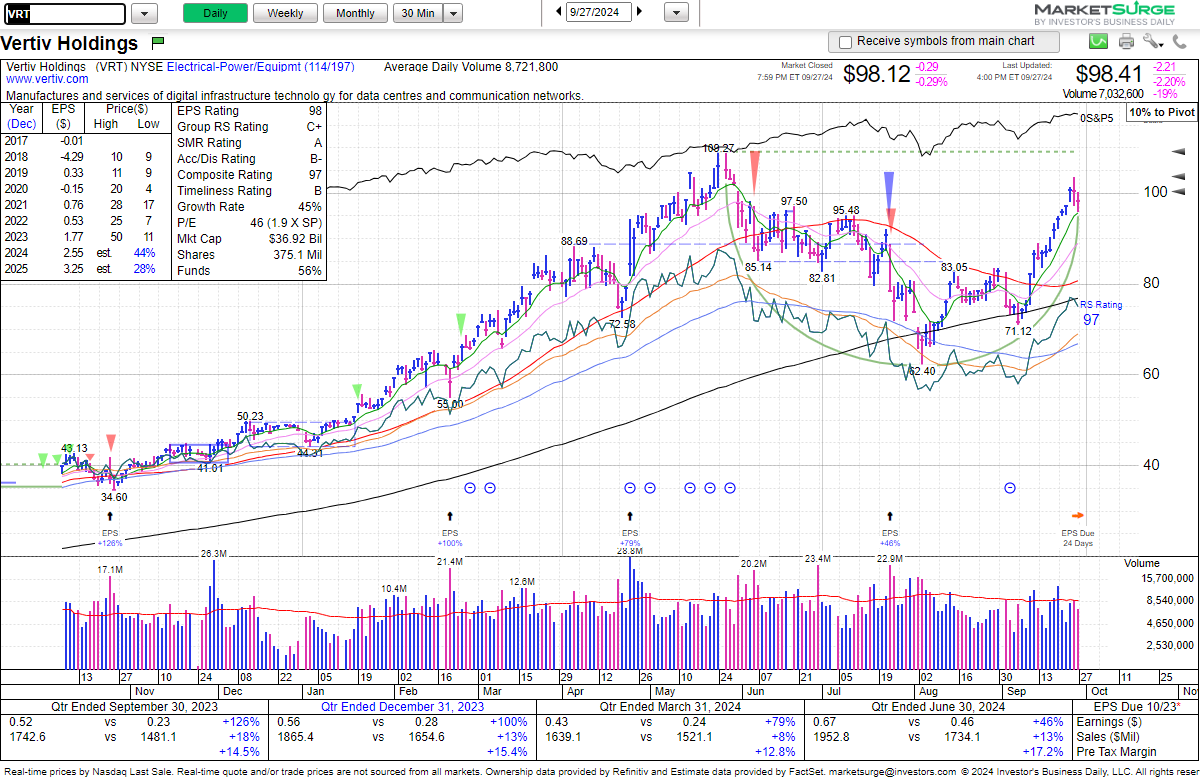Open the date picker dropdown
1200x782 pixels.
coord(677,13)
